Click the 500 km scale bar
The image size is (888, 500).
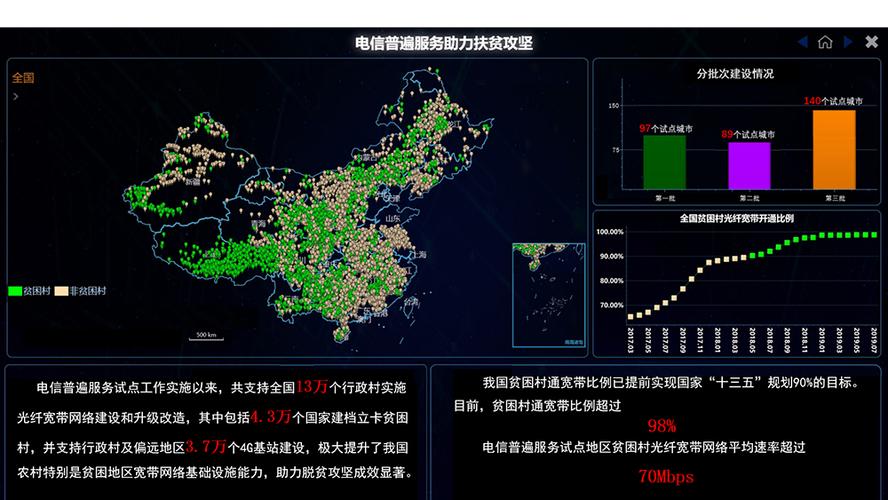[206, 336]
